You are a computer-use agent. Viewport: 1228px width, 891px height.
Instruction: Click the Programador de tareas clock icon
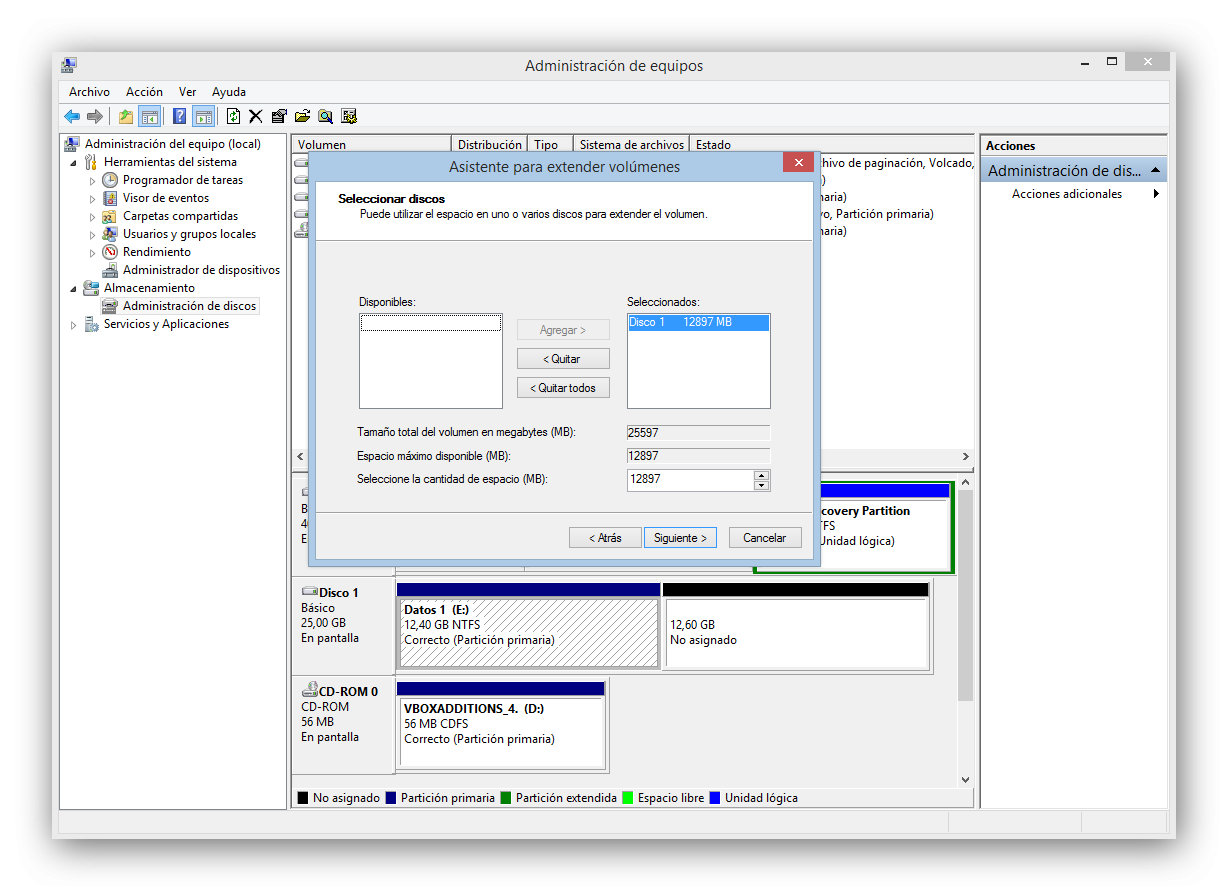(110, 180)
